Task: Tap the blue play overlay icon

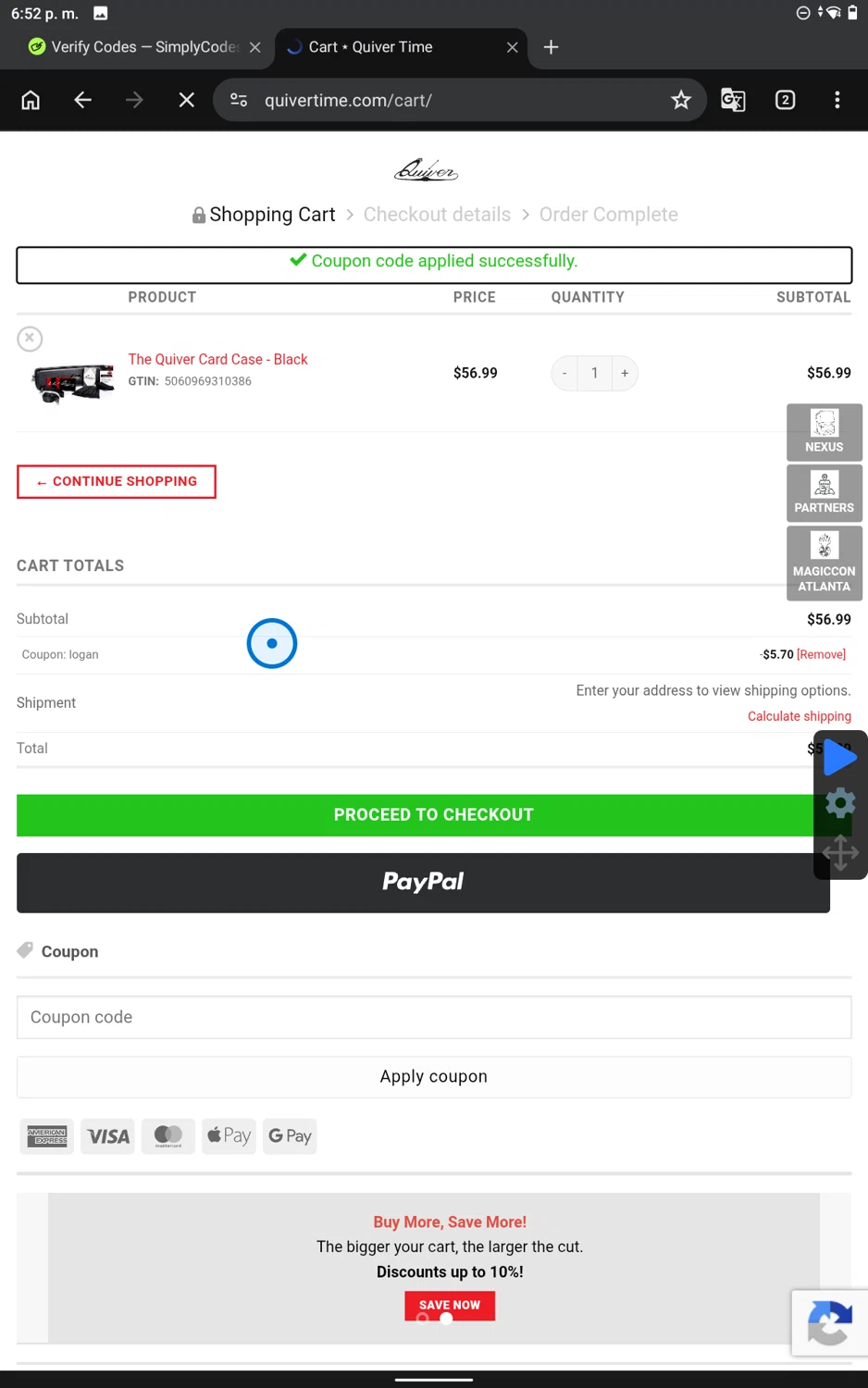Action: pyautogui.click(x=840, y=757)
